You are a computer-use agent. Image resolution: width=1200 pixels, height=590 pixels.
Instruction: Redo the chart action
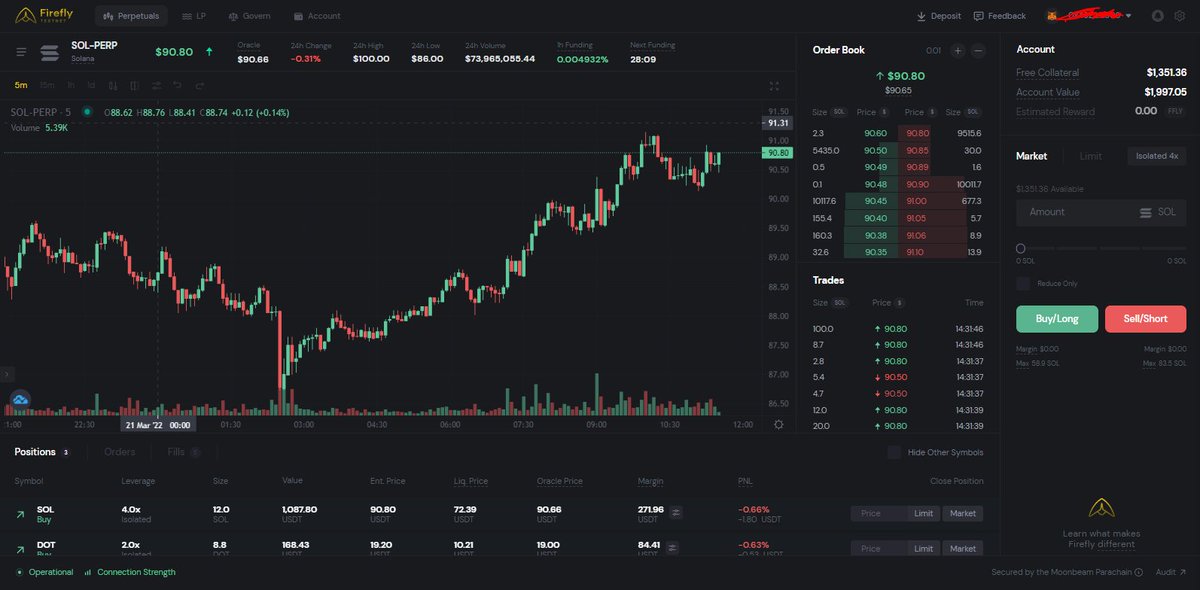pos(200,85)
